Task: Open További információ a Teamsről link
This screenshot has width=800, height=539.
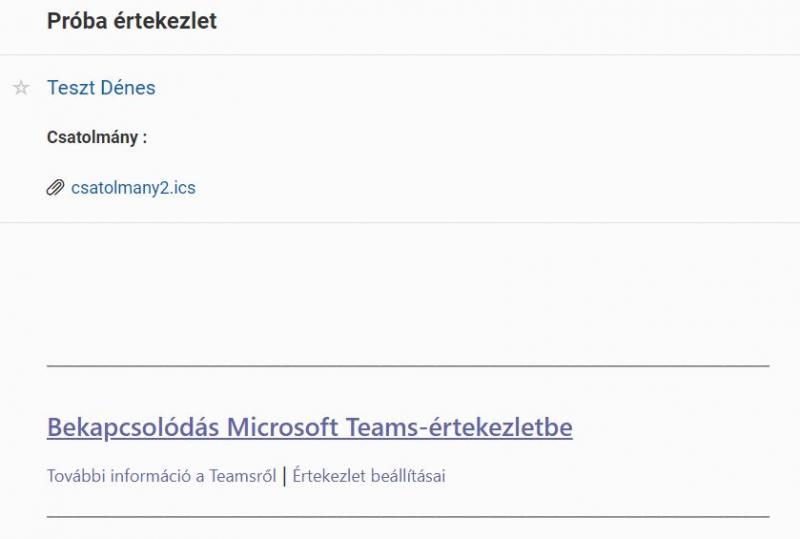Action: [161, 476]
